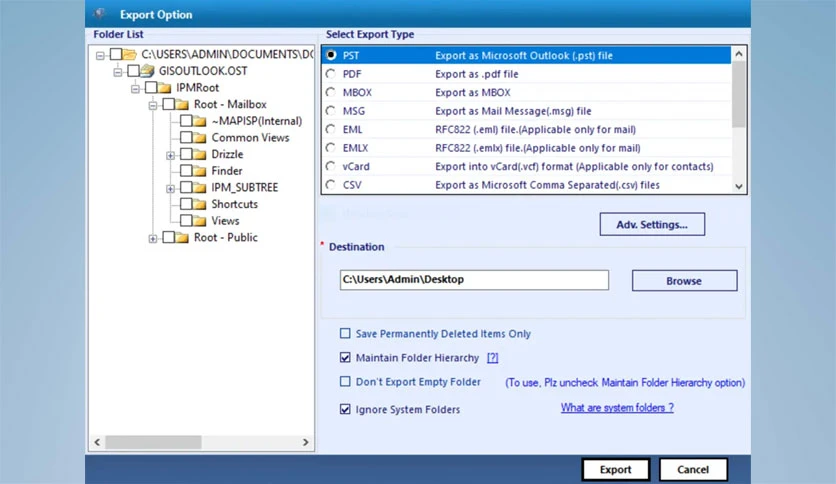Open Adv. Settings dialog
Viewport: 836px width, 484px height.
click(x=652, y=224)
